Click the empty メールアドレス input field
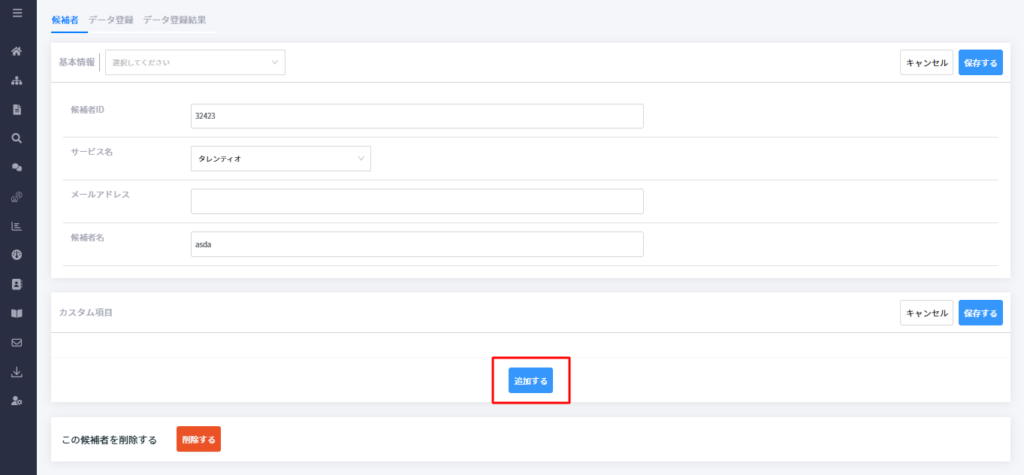 tap(417, 201)
